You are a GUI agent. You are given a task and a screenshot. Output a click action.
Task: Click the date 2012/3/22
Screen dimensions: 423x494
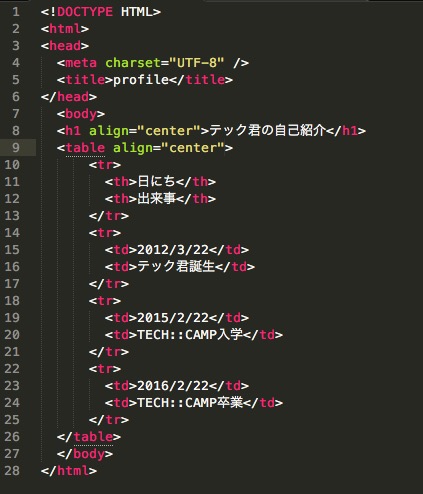pyautogui.click(x=173, y=250)
